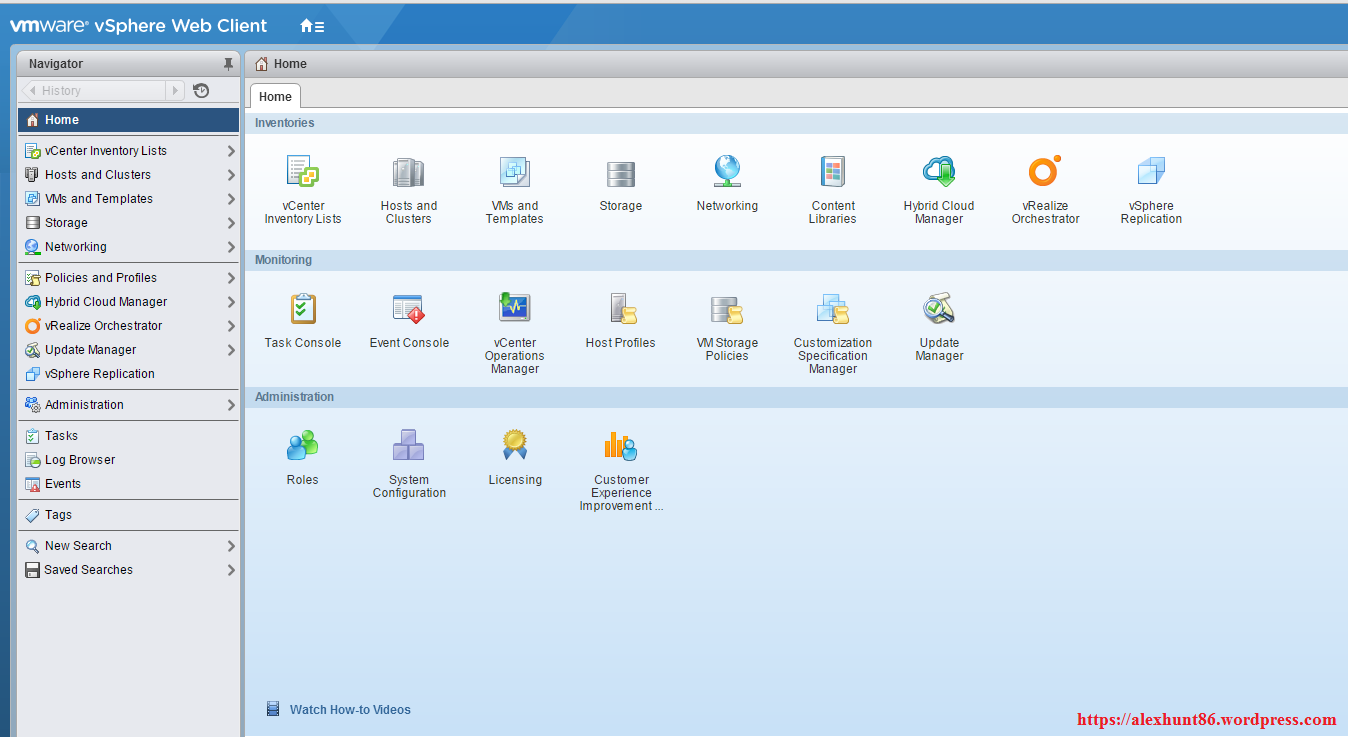This screenshot has height=737, width=1348.
Task: Click the History back button
Action: 31,91
